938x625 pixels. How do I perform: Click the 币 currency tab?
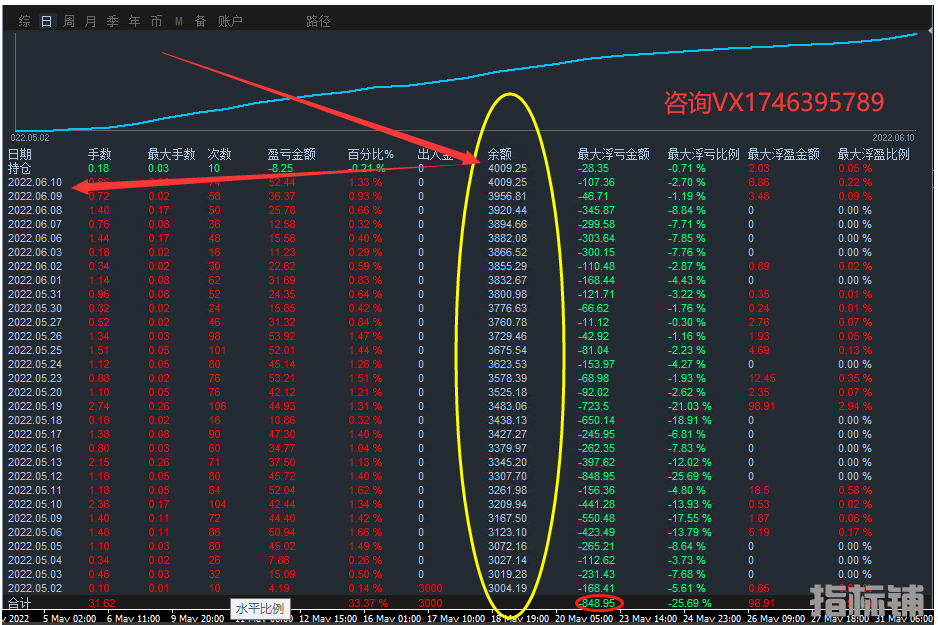click(156, 21)
